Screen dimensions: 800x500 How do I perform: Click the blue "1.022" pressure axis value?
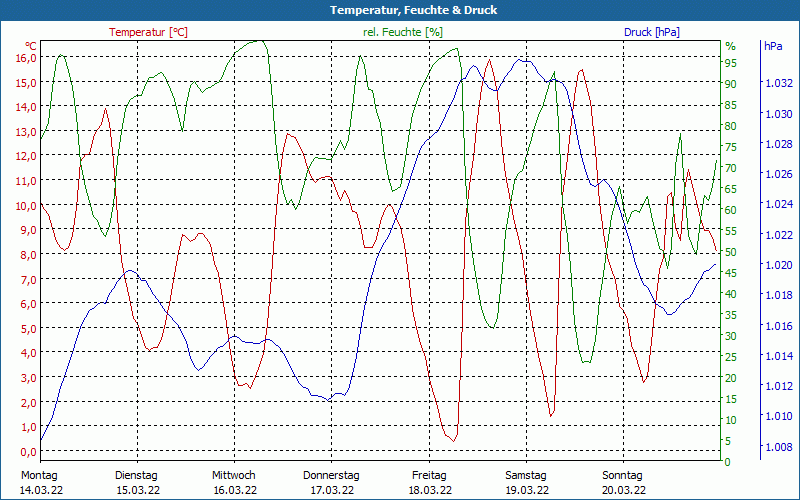tap(779, 235)
